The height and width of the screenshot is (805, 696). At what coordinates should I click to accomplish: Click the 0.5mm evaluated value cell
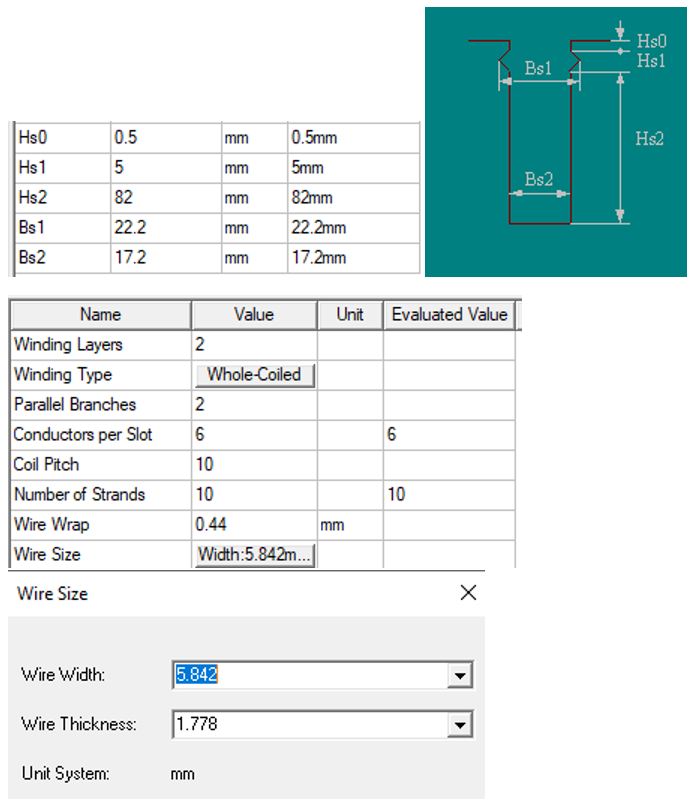point(354,138)
